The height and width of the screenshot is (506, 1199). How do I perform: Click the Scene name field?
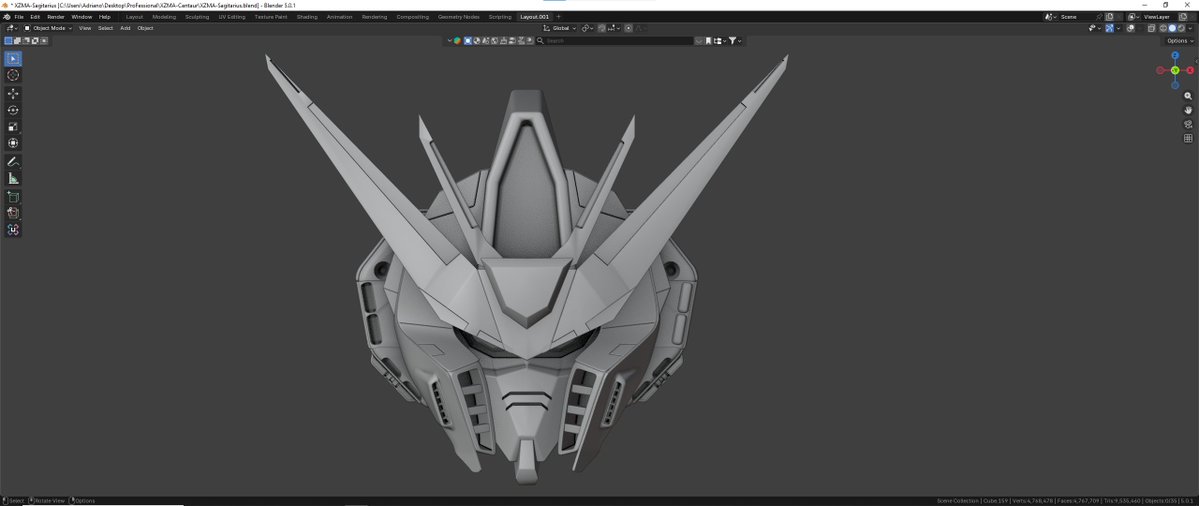(x=1076, y=17)
